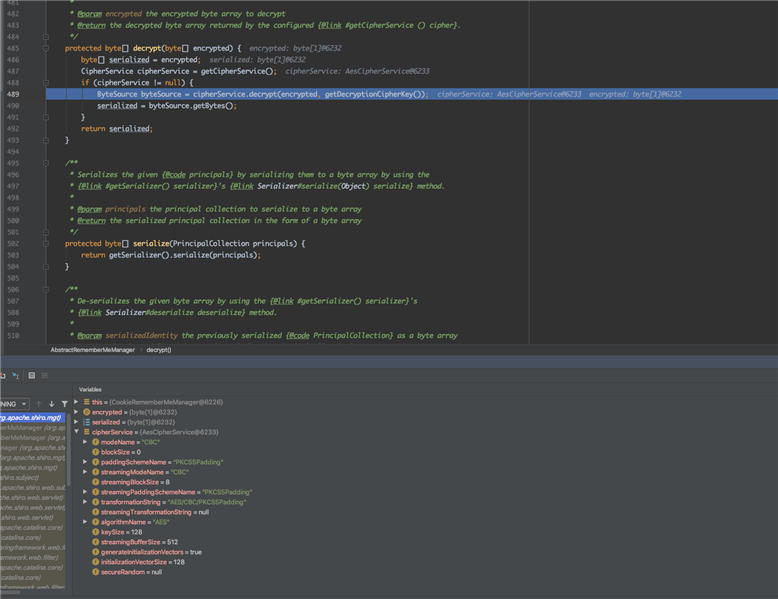Click the 'encrypted' parameter icon

pyautogui.click(x=86, y=412)
